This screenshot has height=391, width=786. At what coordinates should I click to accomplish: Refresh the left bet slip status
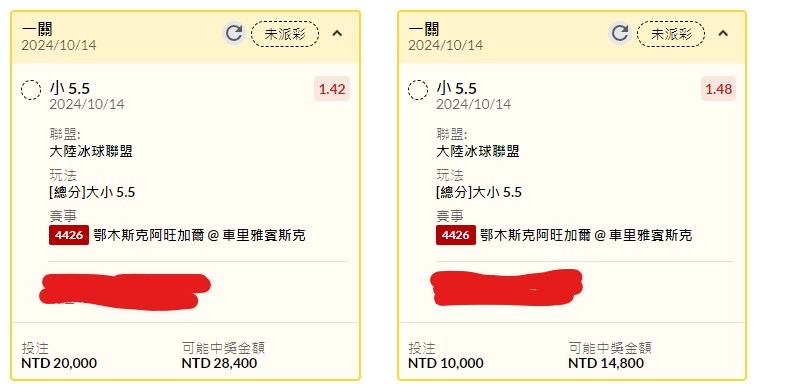point(234,34)
